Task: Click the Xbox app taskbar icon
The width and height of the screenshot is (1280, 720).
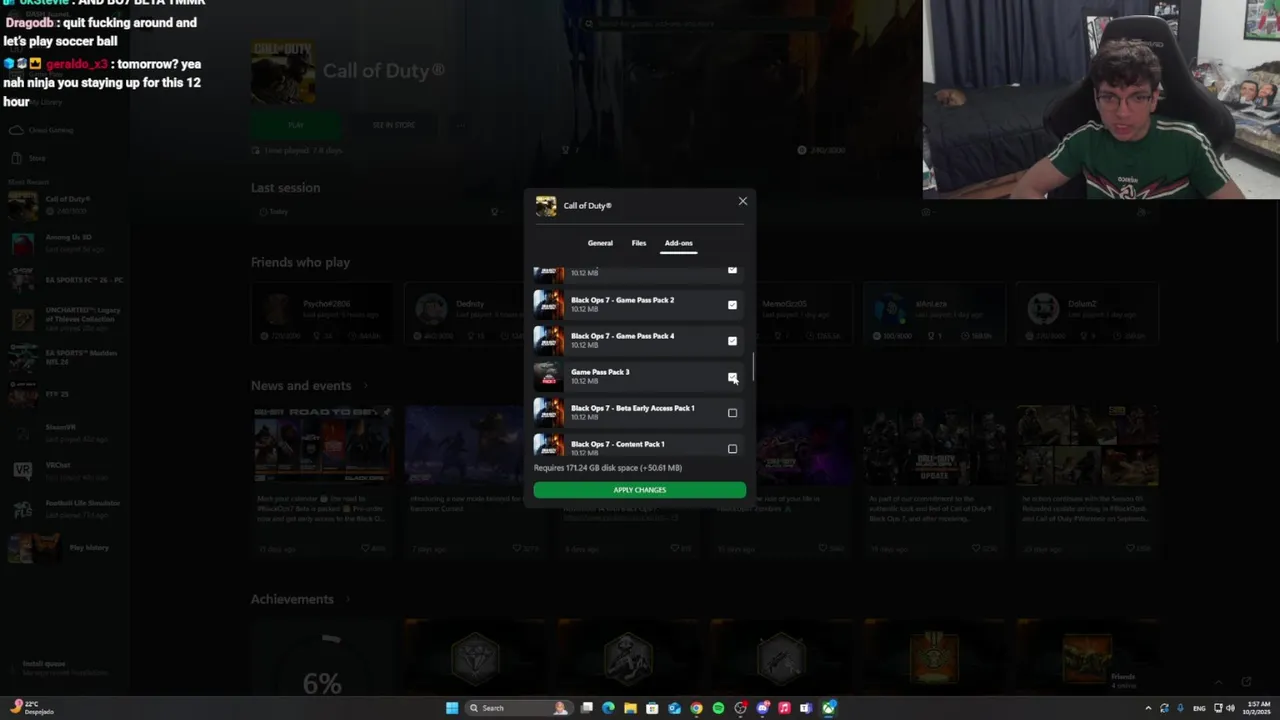Action: [x=828, y=708]
